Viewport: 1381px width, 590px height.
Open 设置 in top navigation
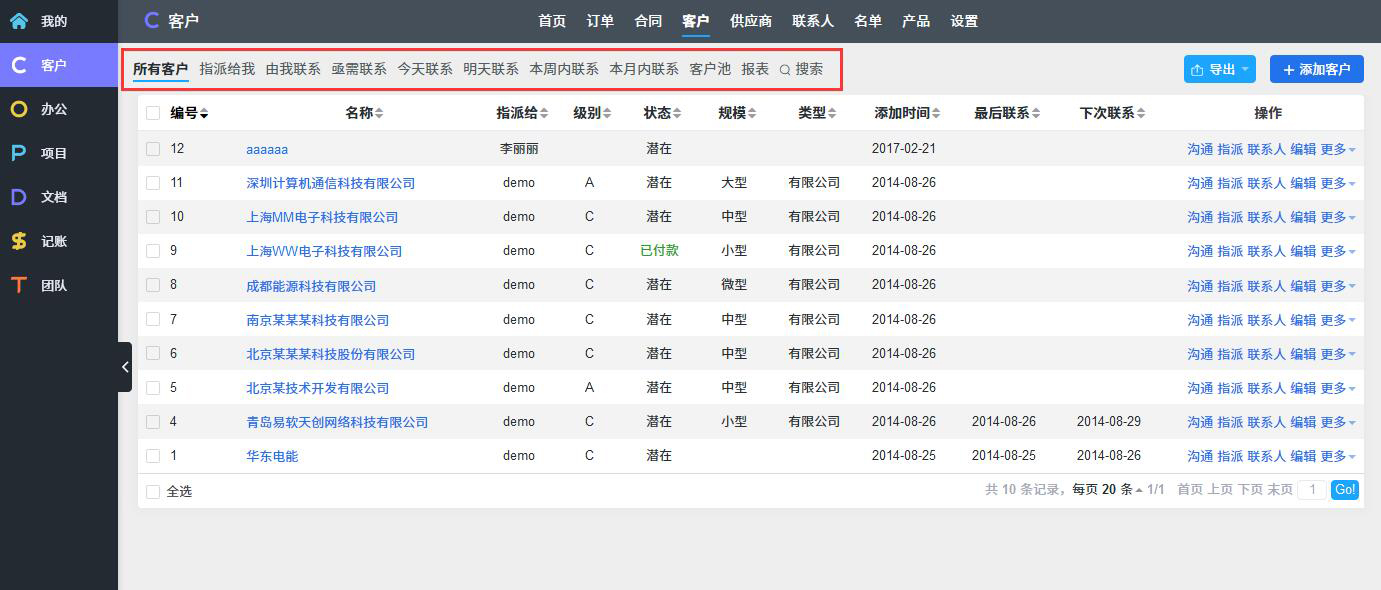click(964, 21)
